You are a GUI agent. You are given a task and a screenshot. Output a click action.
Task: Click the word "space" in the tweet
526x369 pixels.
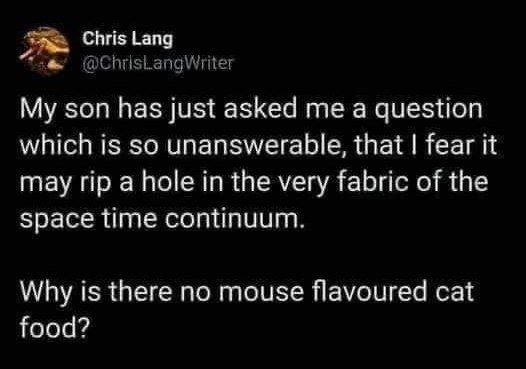(x=57, y=220)
